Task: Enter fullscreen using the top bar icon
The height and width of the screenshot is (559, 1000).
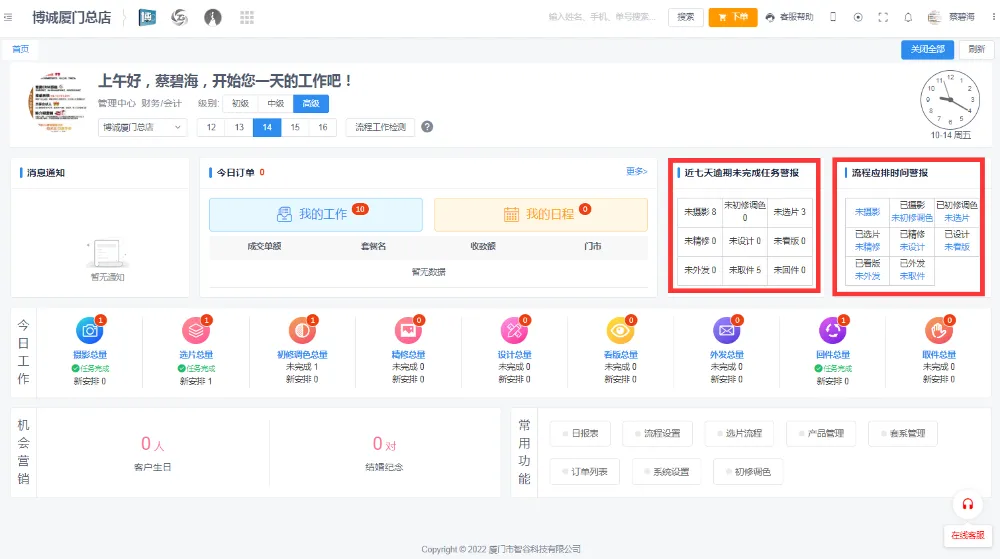Action: [883, 17]
